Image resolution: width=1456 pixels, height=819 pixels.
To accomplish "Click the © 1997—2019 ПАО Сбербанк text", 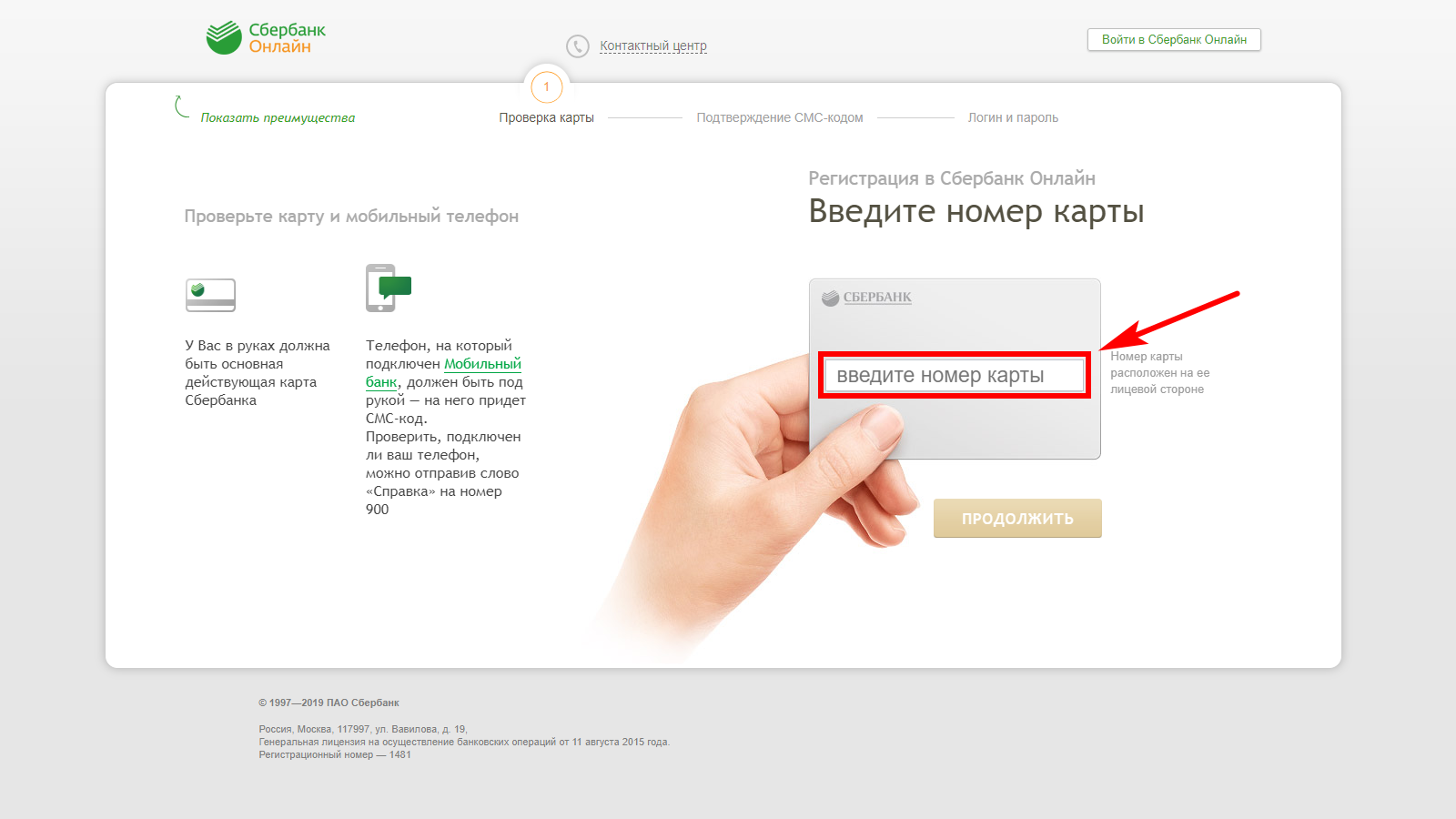I will tap(329, 703).
